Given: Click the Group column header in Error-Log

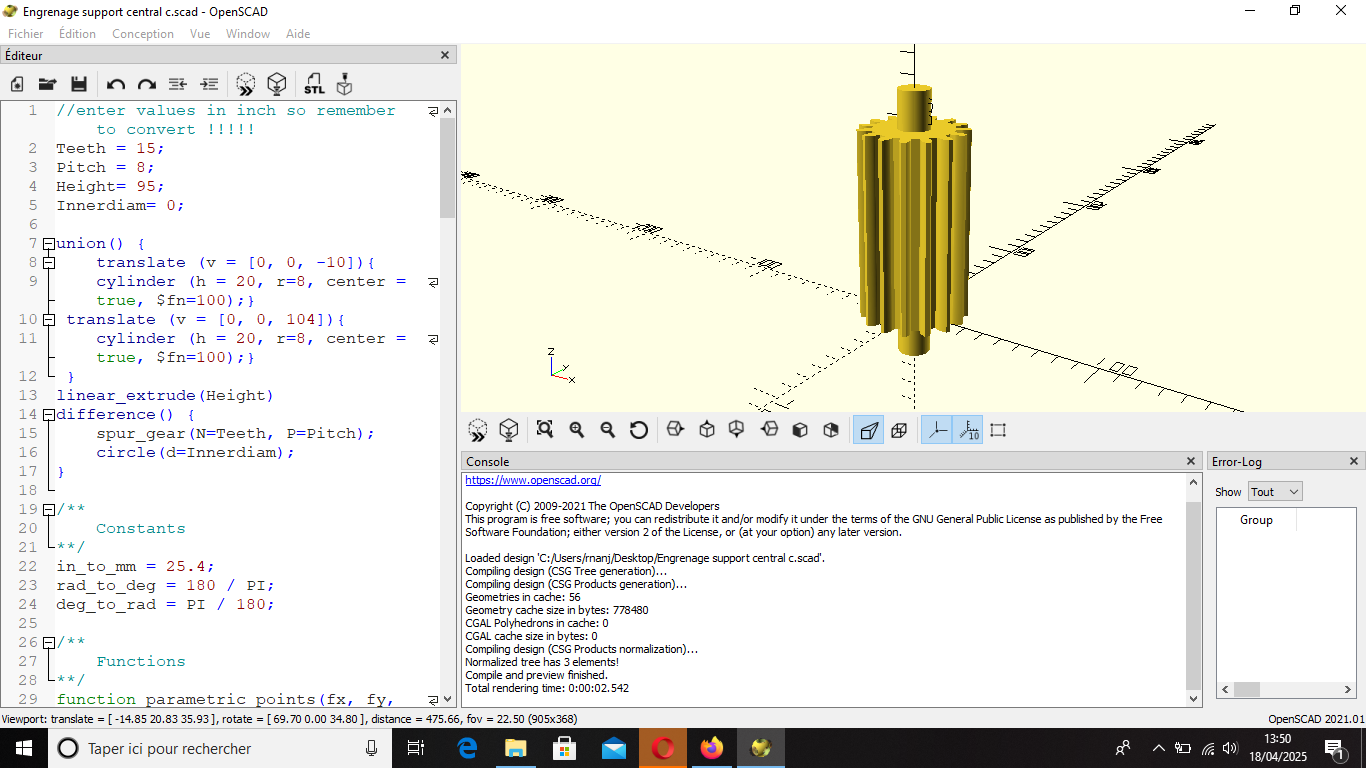Looking at the screenshot, I should (1256, 520).
